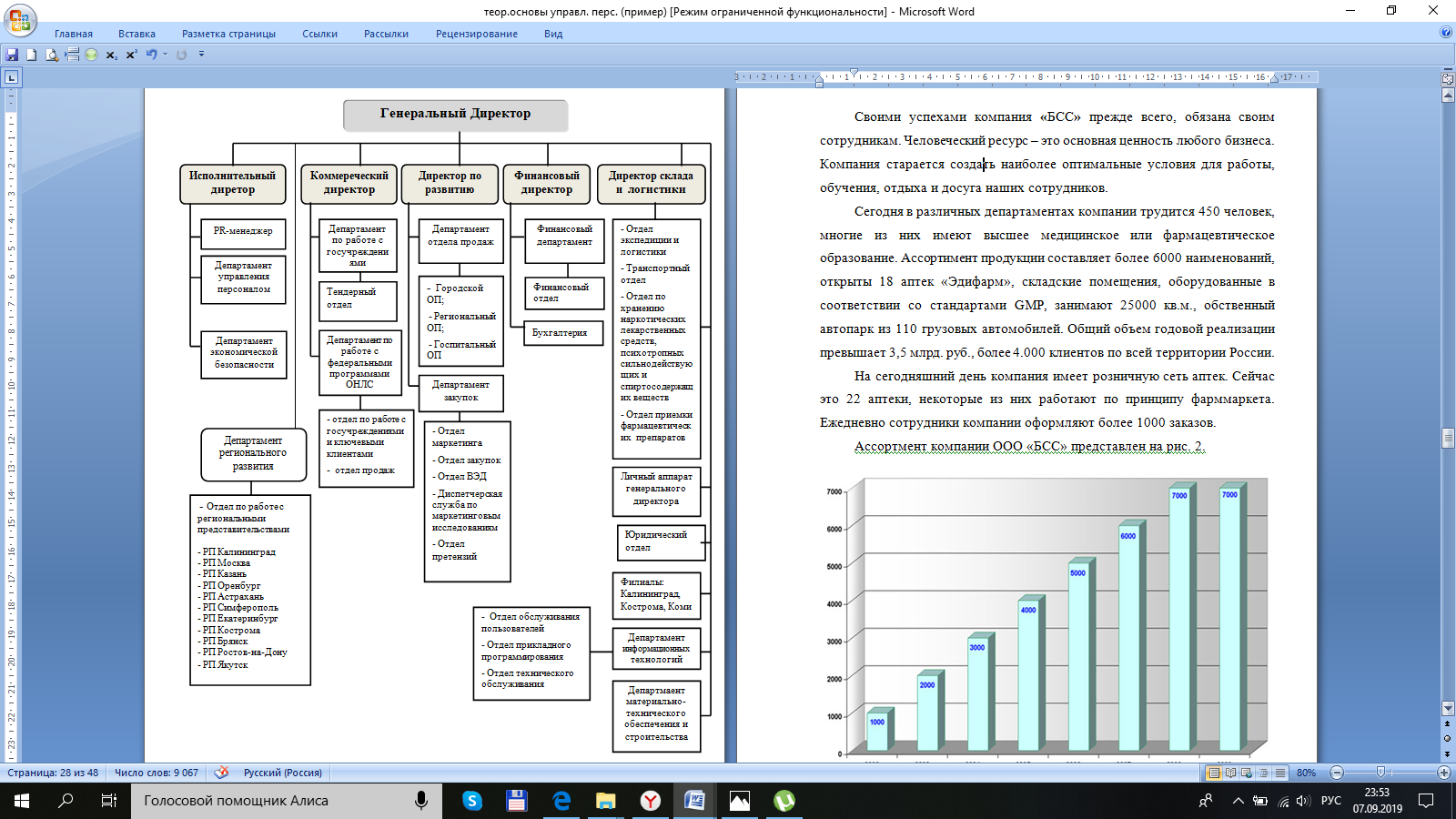Open uTorrent from taskbar
Viewport: 1456px width, 819px height.
(x=784, y=801)
